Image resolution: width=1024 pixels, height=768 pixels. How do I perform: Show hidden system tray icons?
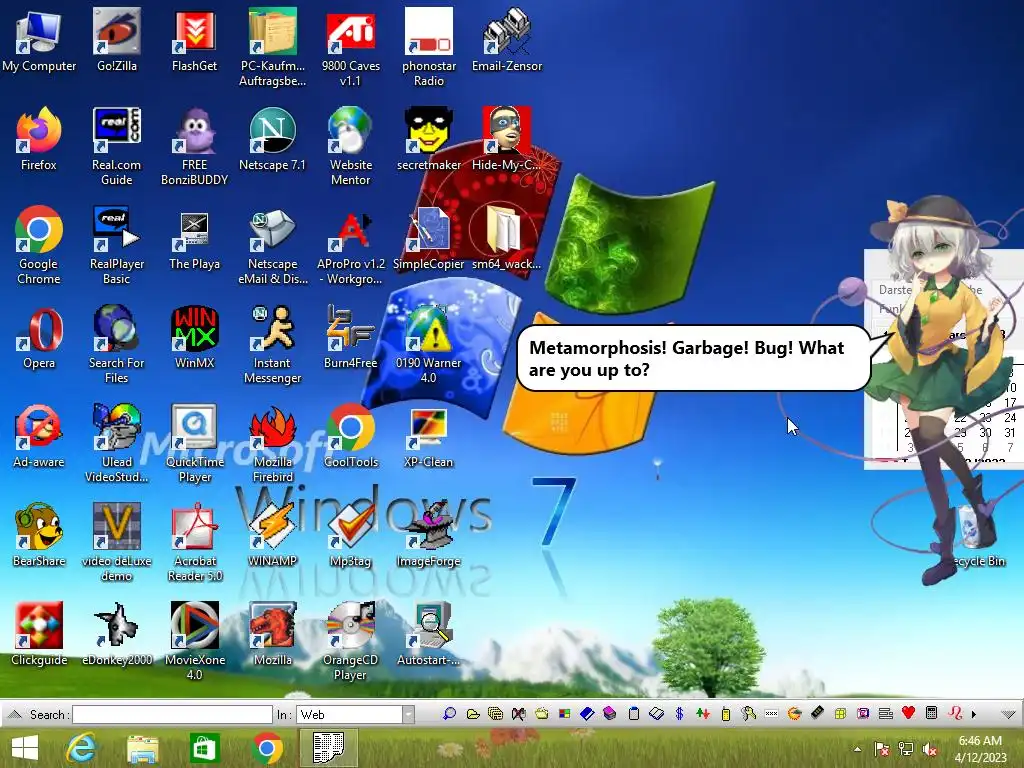tap(857, 750)
